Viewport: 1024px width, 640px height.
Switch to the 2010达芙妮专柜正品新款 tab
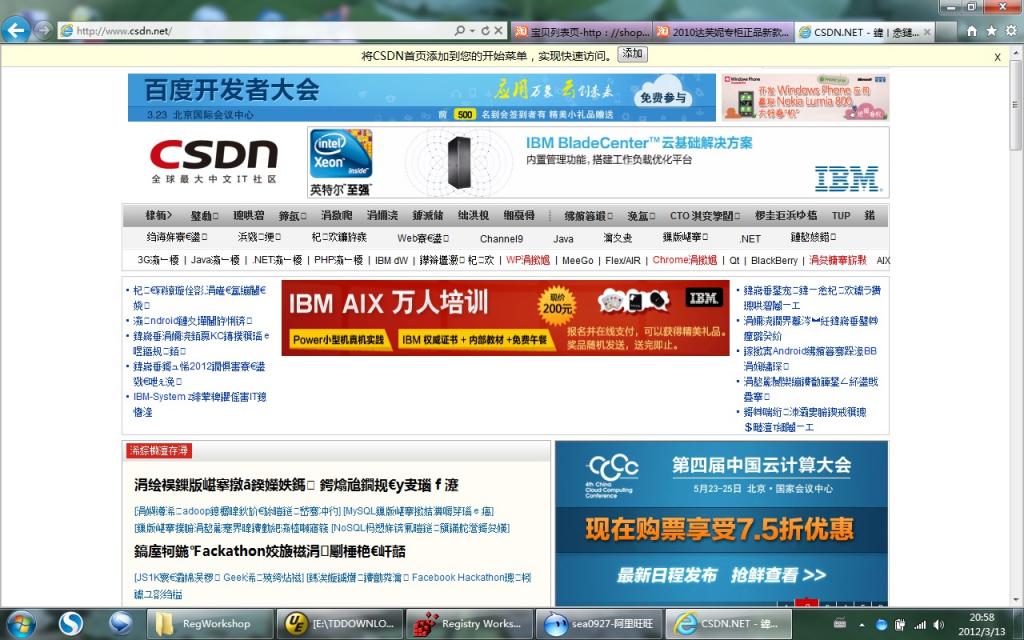click(724, 31)
